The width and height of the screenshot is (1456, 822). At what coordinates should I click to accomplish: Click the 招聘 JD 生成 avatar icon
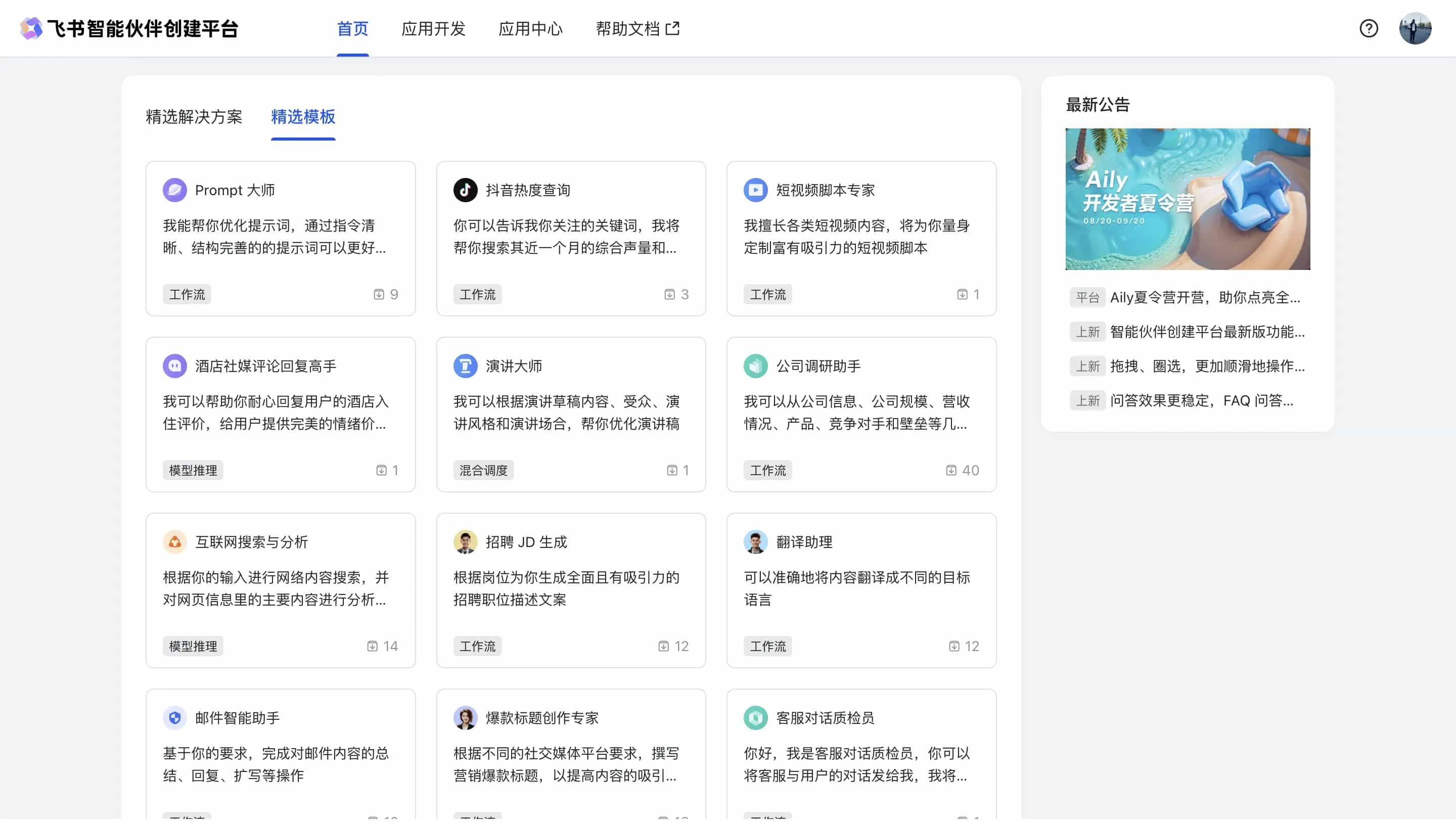click(465, 541)
